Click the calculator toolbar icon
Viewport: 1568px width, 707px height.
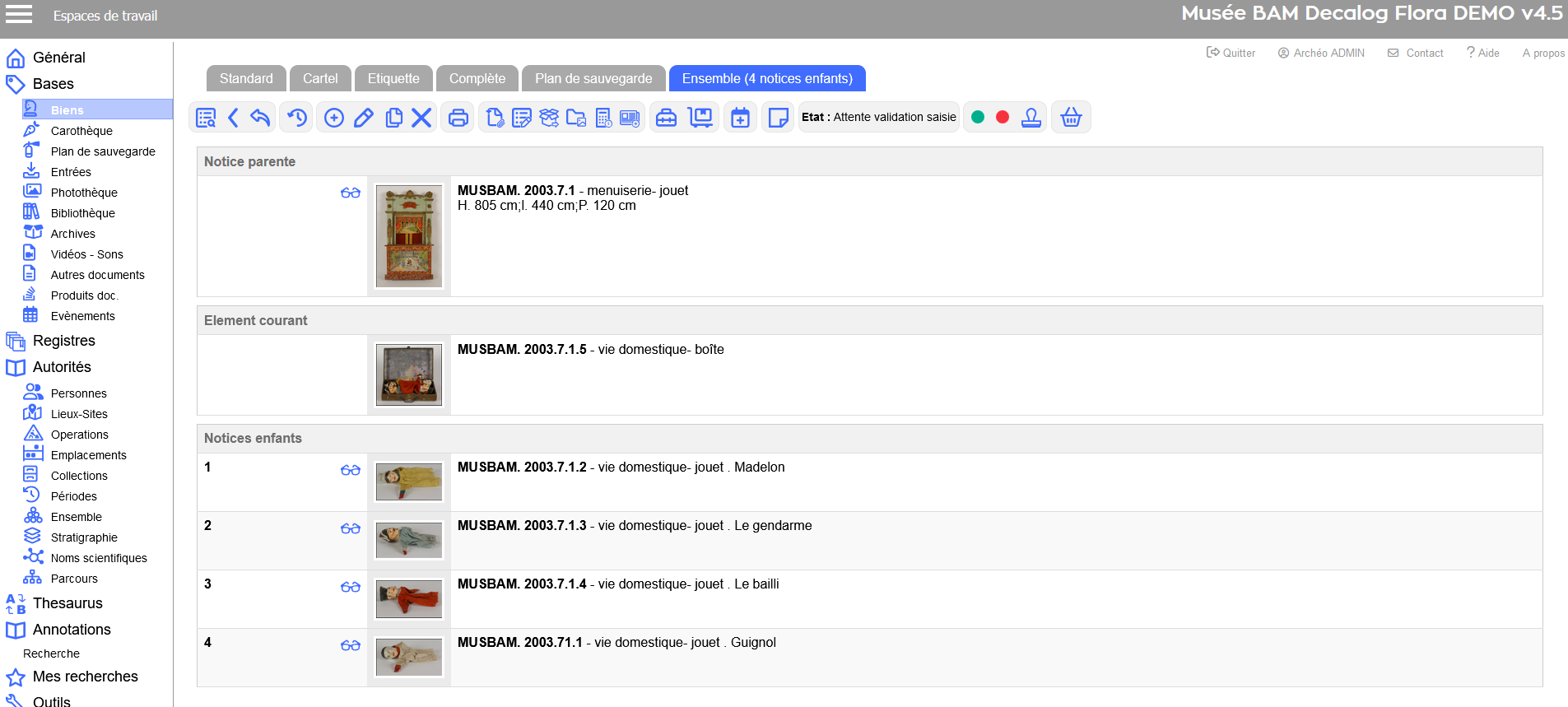click(x=603, y=118)
